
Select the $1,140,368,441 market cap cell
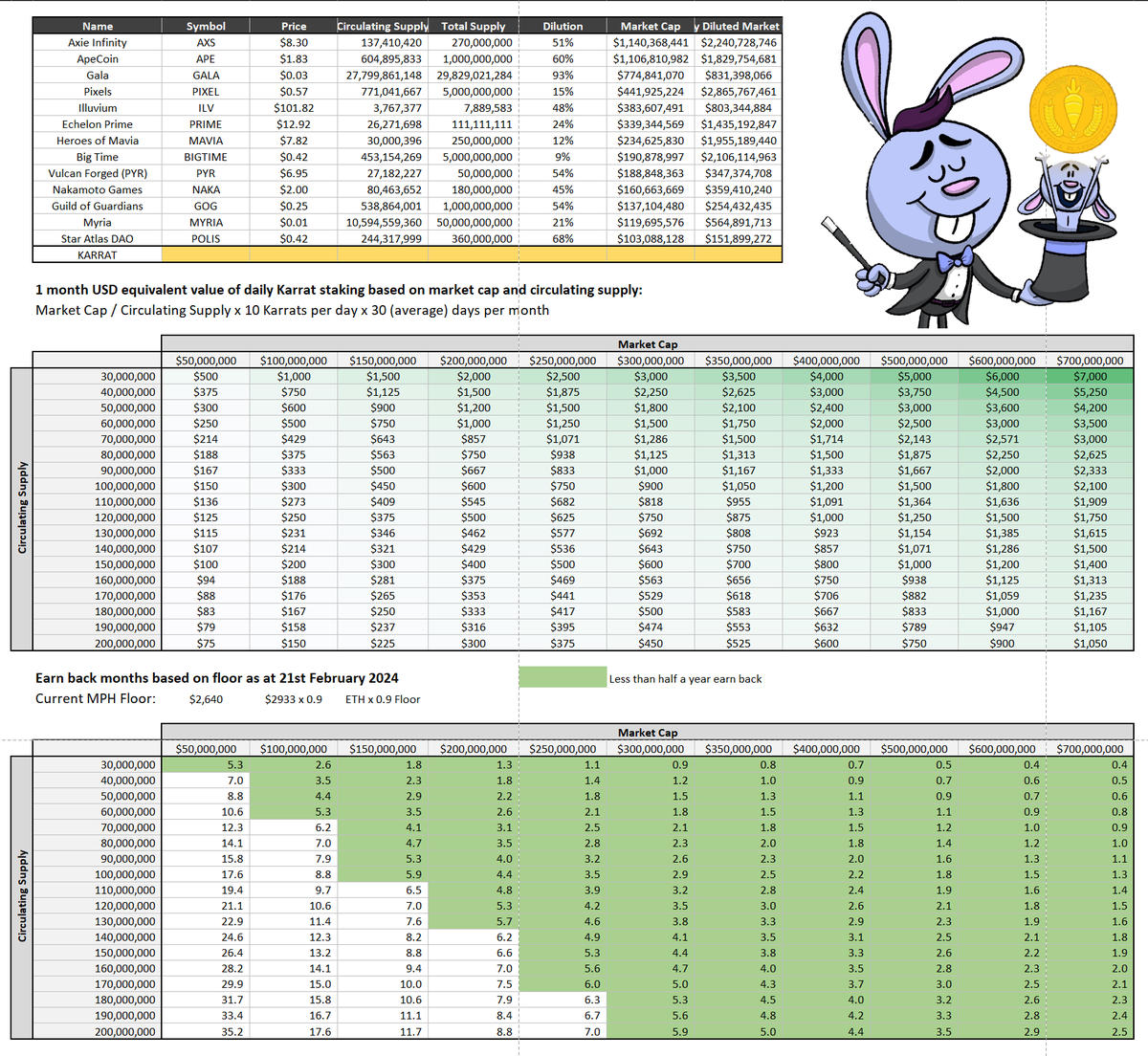(x=651, y=42)
